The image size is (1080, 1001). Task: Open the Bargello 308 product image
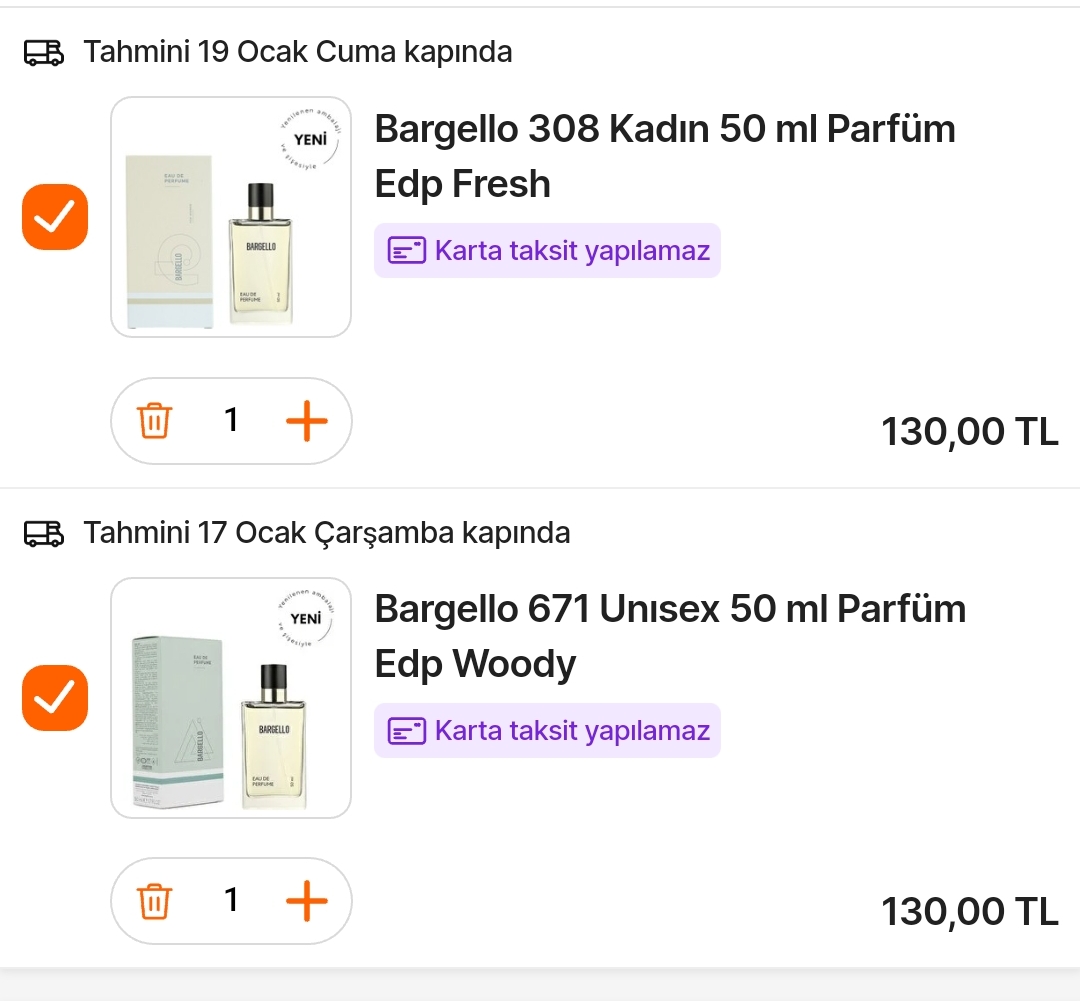[231, 217]
